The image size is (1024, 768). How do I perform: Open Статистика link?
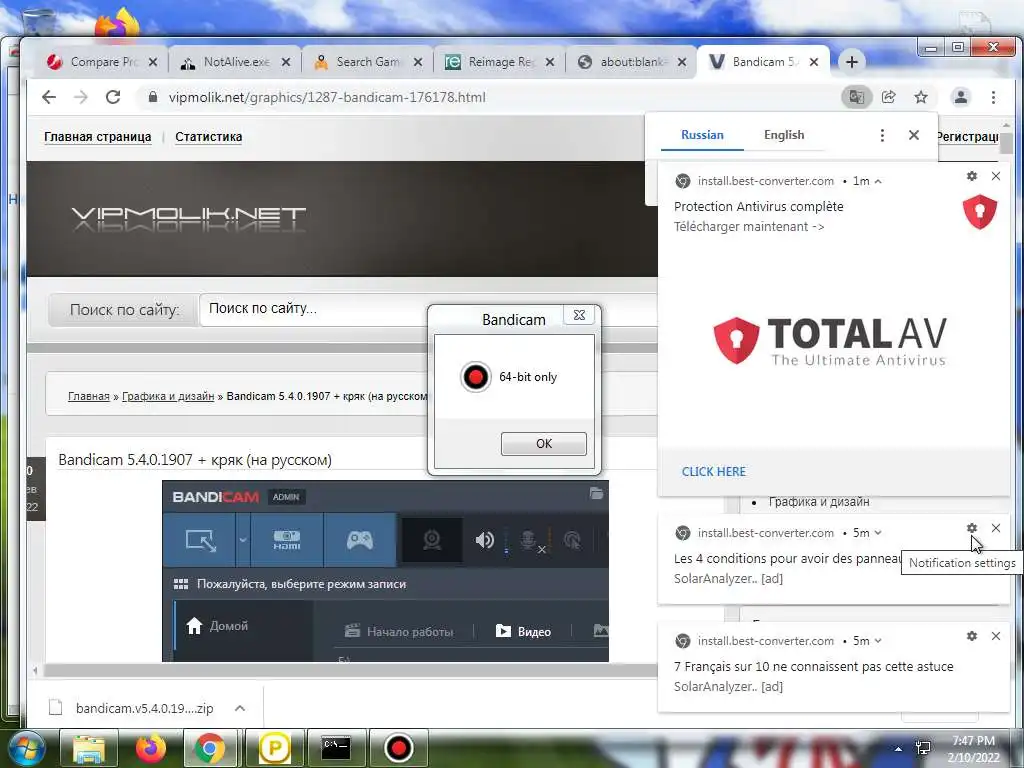(x=208, y=136)
